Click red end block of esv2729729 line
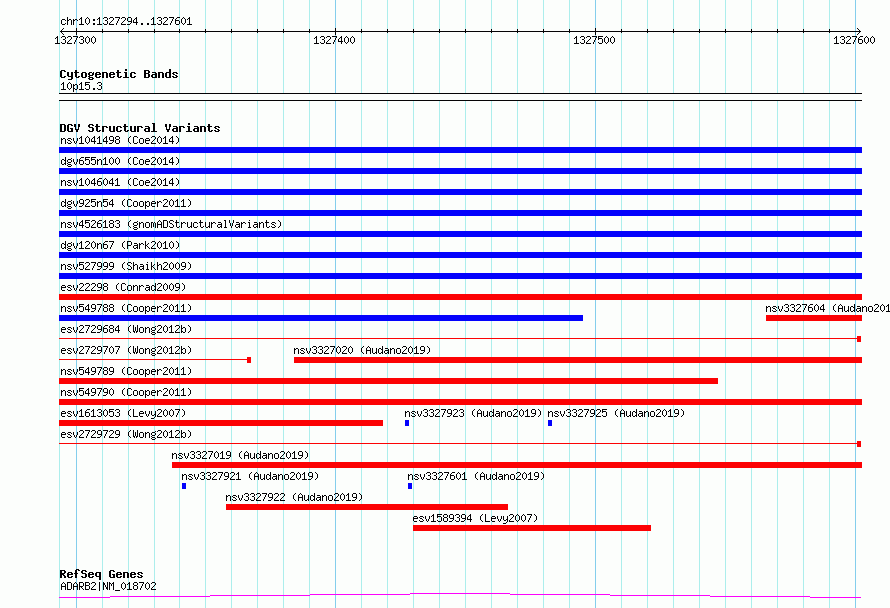This screenshot has width=890, height=608. coord(859,444)
